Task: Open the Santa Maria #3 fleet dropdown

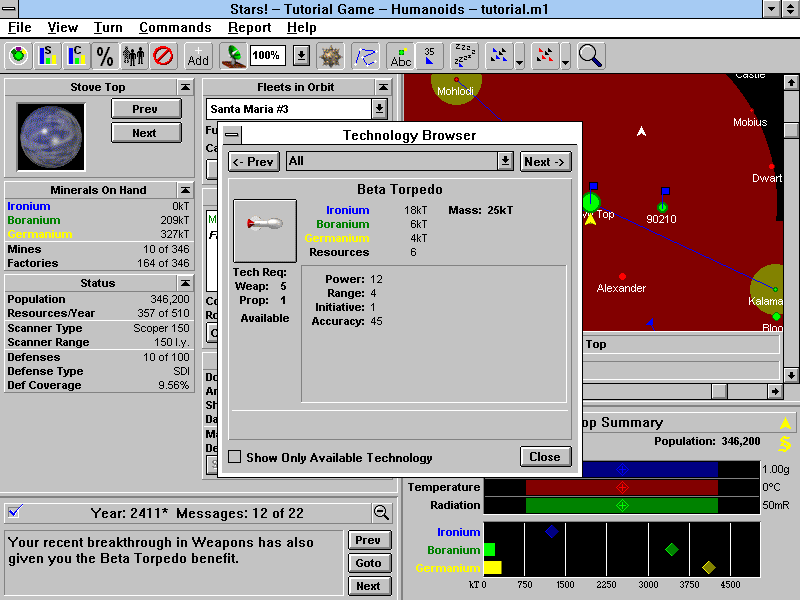Action: click(x=379, y=109)
